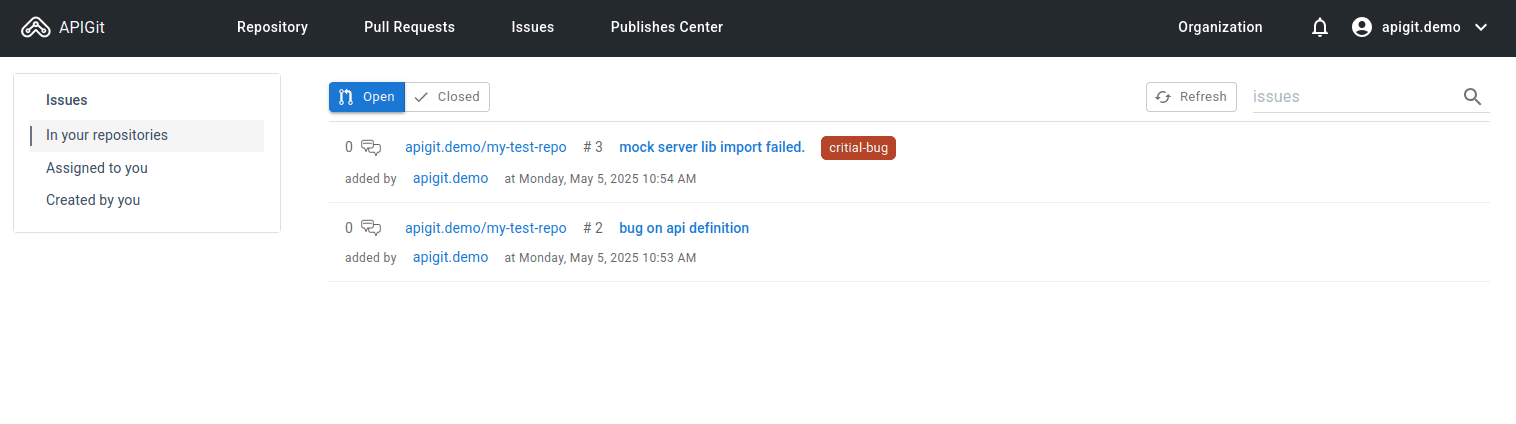Switch to Closed issues tab

point(447,97)
